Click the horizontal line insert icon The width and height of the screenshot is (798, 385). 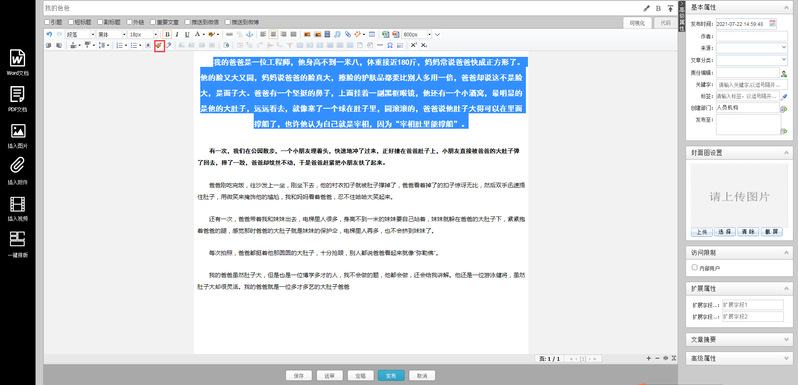pyautogui.click(x=380, y=45)
